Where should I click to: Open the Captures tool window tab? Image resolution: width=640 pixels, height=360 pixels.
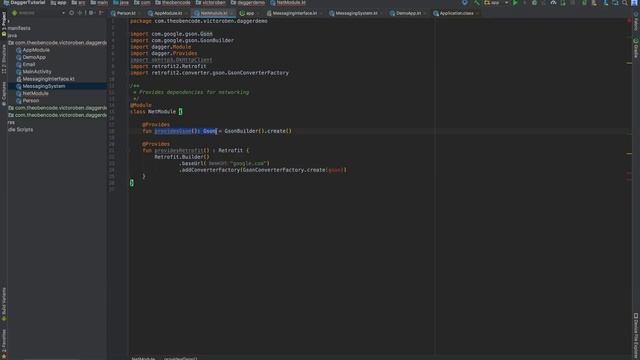click(x=4, y=94)
